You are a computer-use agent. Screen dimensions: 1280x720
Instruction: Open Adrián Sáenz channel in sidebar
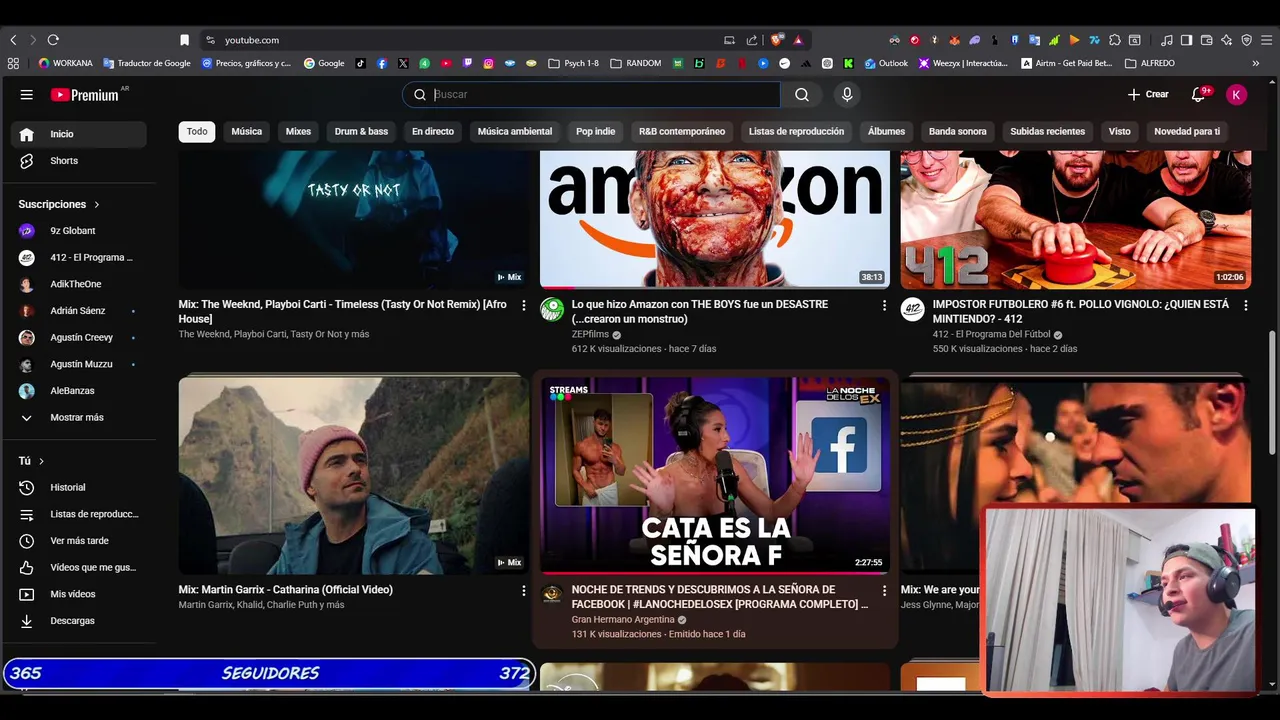78,311
